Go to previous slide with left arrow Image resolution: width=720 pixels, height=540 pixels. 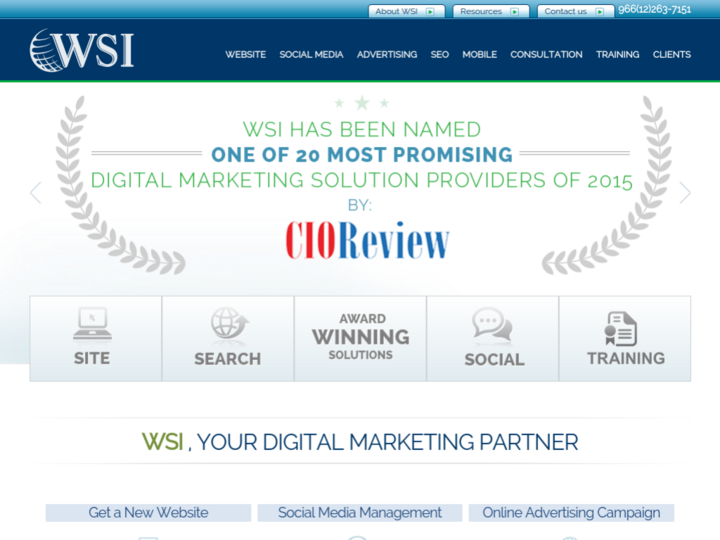[36, 193]
